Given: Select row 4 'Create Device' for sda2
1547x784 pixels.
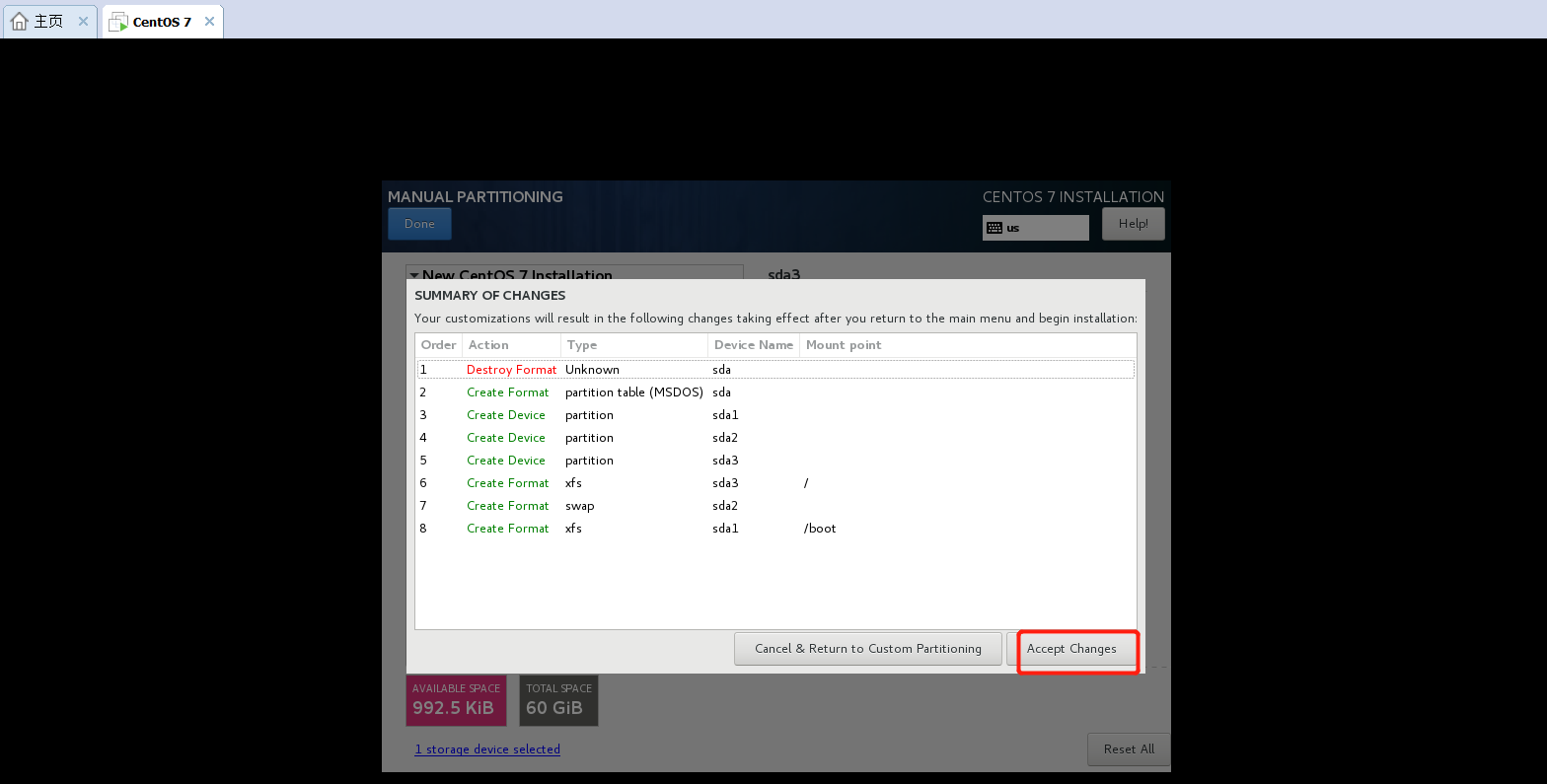Looking at the screenshot, I should click(506, 438).
